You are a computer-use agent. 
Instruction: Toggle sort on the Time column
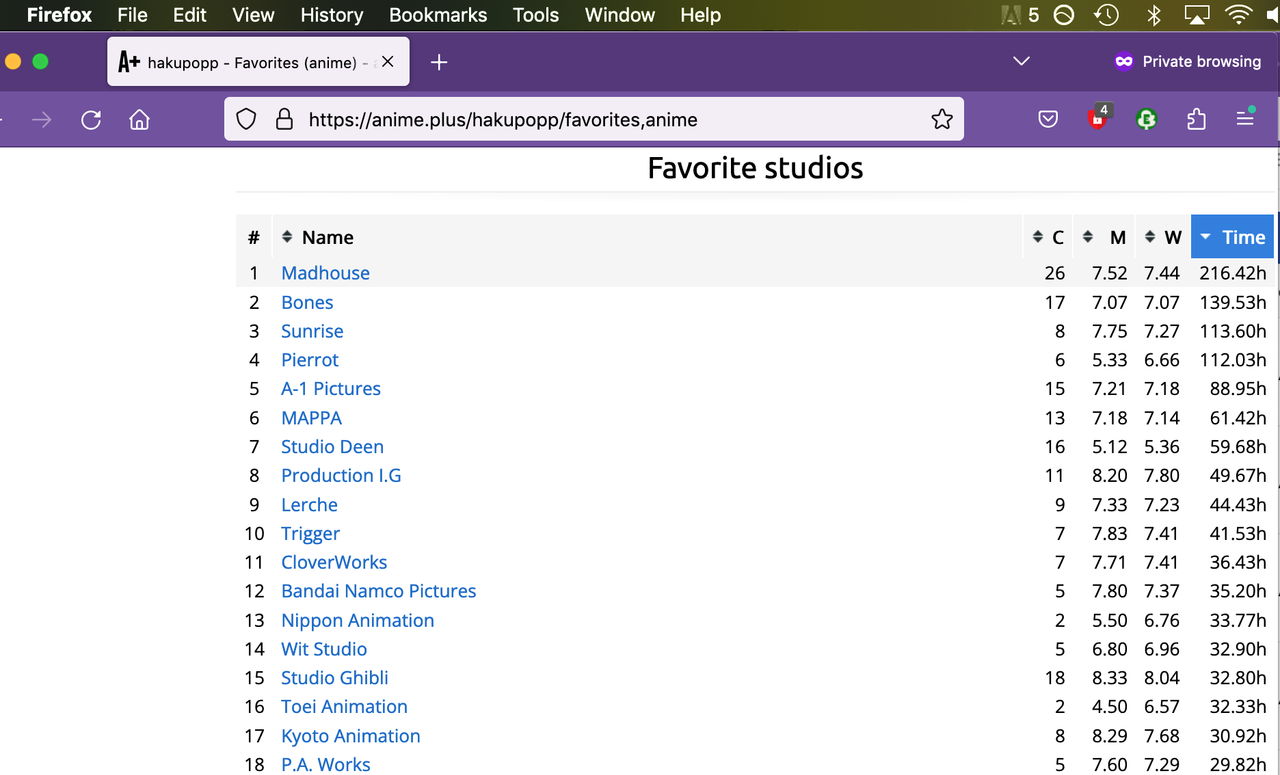click(x=1233, y=237)
